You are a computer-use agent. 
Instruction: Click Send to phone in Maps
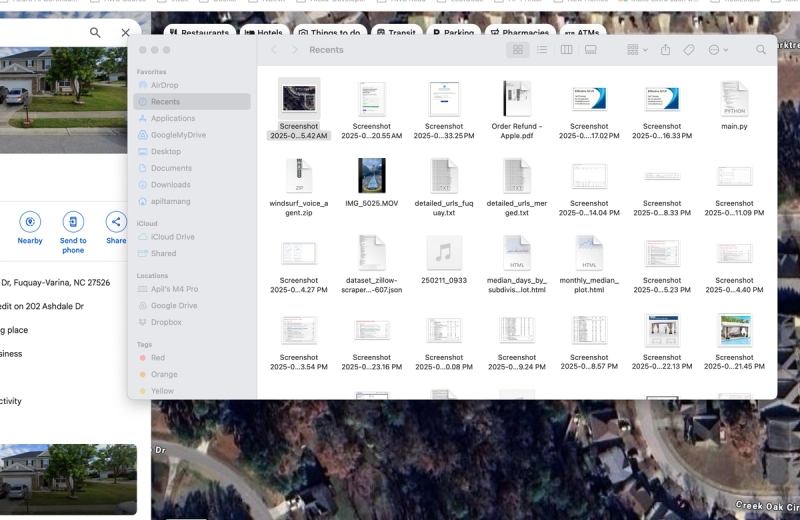tap(73, 232)
